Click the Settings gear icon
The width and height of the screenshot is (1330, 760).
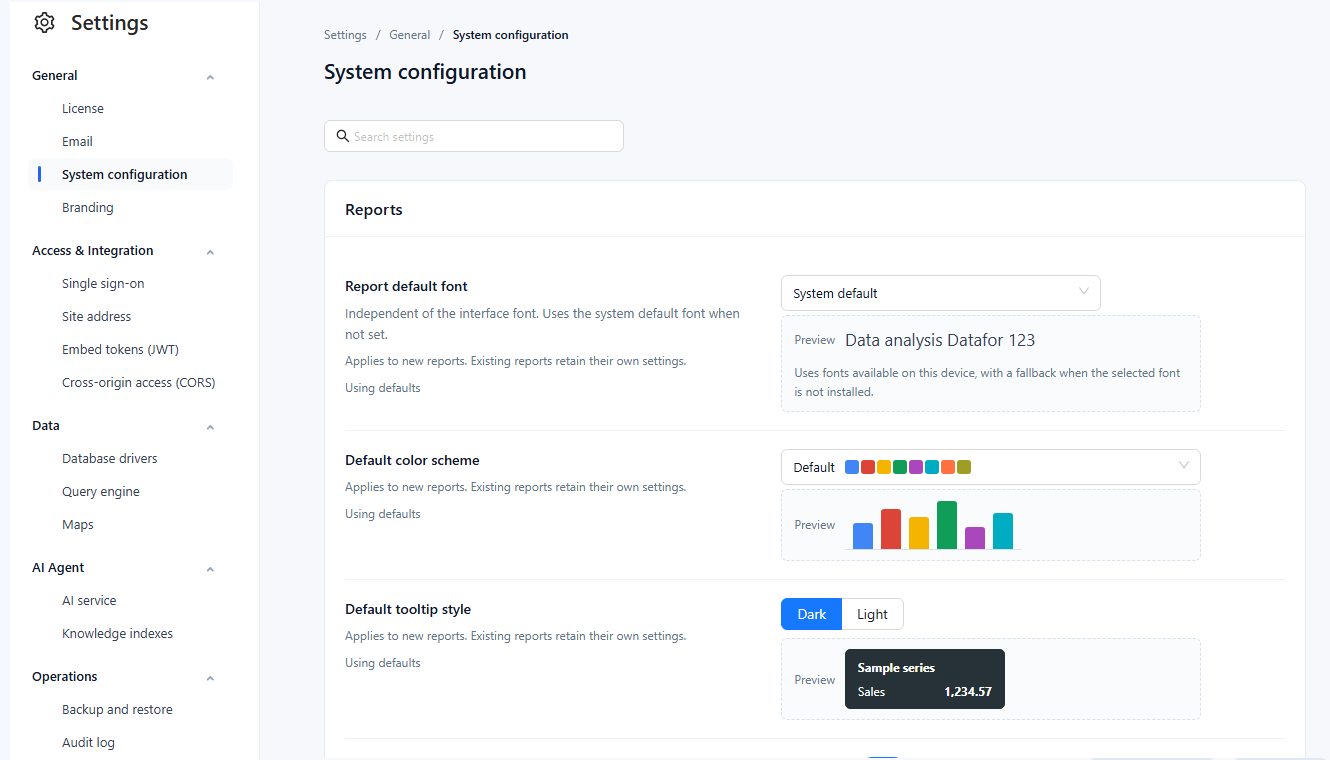[x=45, y=23]
